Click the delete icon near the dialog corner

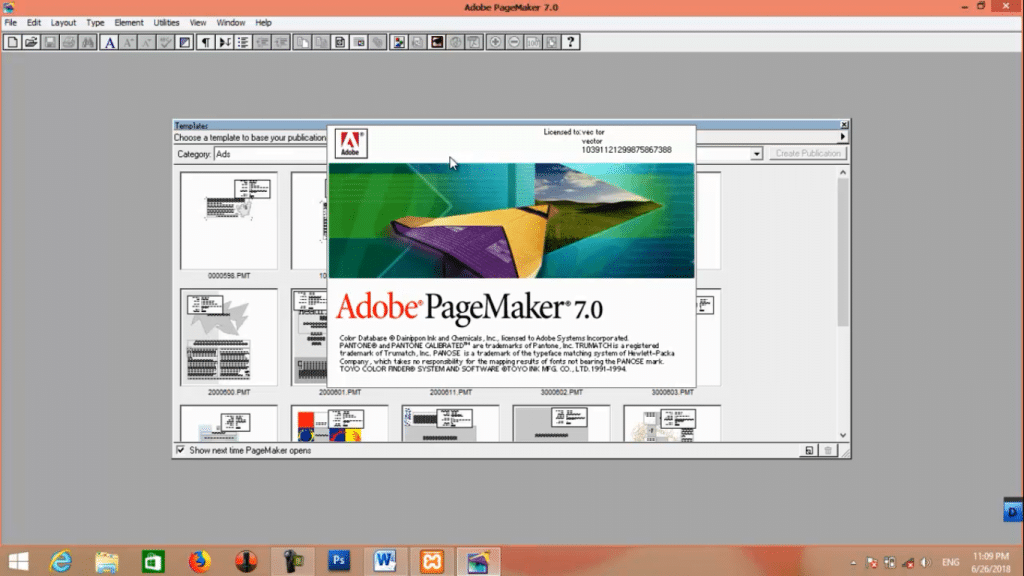tap(828, 450)
